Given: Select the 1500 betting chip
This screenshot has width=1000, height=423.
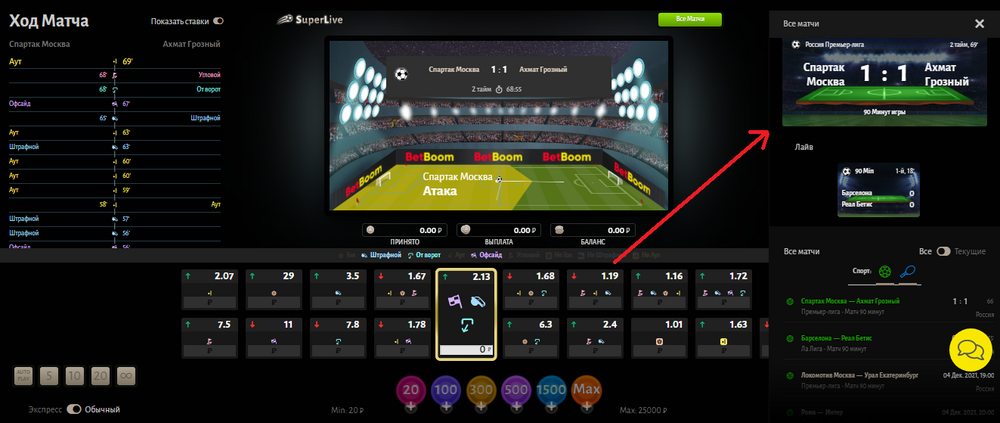Looking at the screenshot, I should point(551,389).
